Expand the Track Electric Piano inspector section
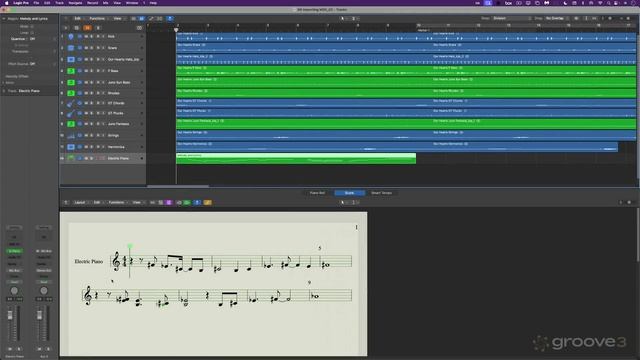640x360 pixels. (4, 91)
